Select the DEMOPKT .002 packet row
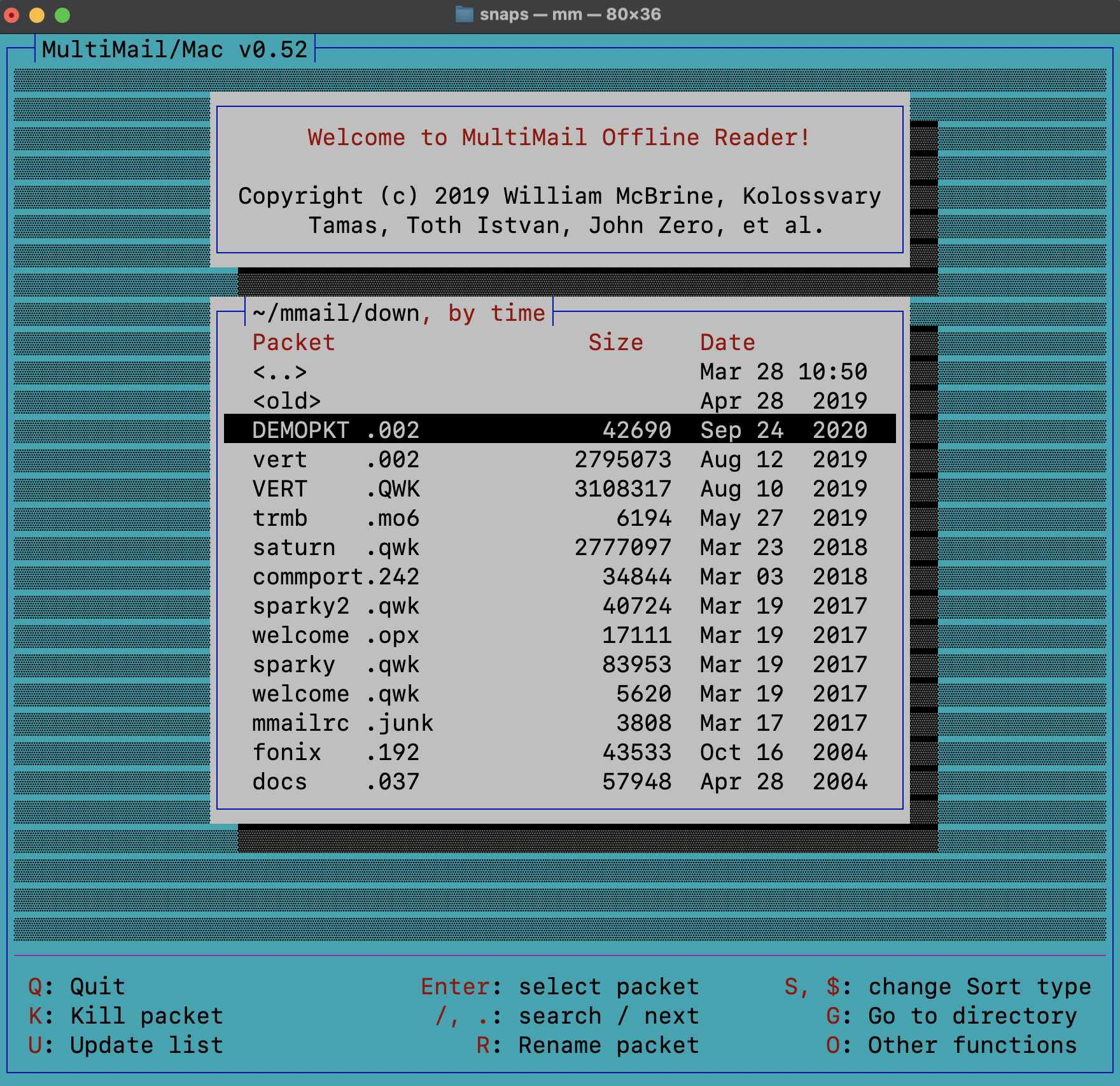 click(x=559, y=430)
